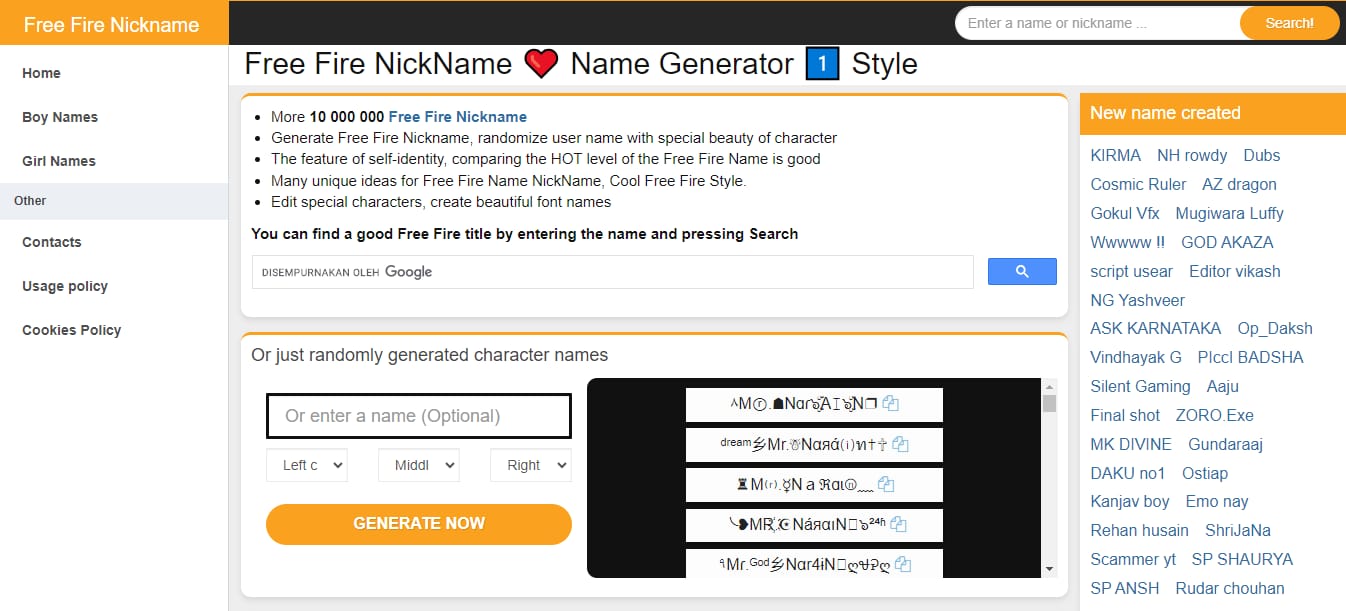
Task: Open the DAKU no1 name link
Action: coord(1128,474)
